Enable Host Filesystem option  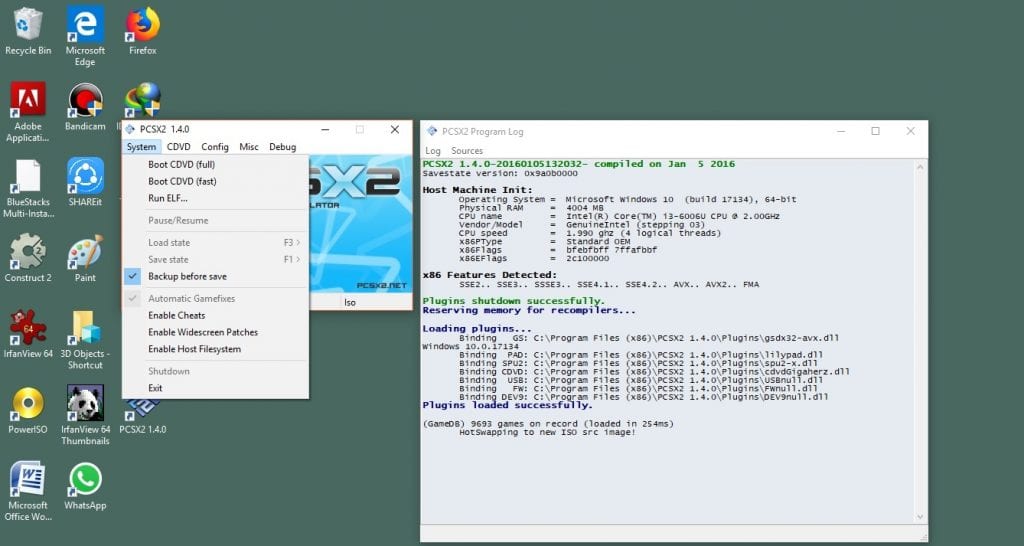coord(215,349)
